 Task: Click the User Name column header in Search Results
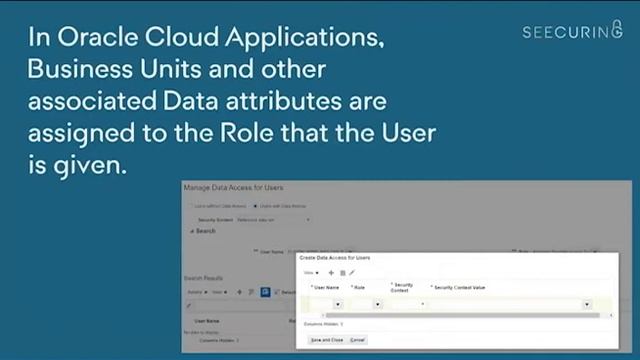pos(207,321)
